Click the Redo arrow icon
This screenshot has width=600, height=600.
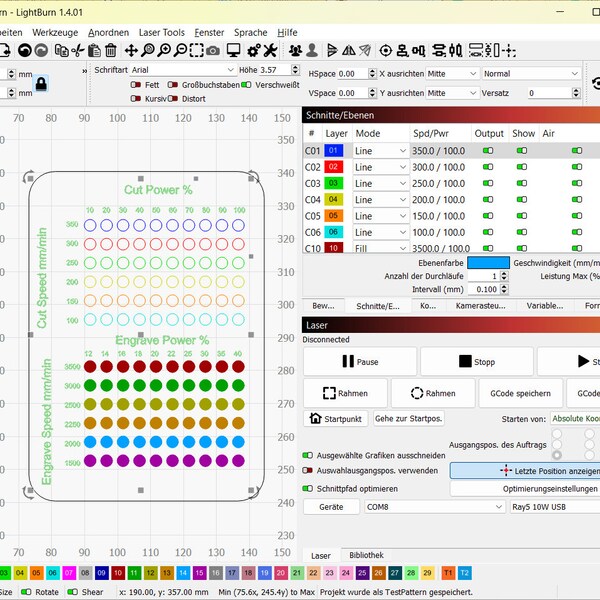tap(41, 50)
